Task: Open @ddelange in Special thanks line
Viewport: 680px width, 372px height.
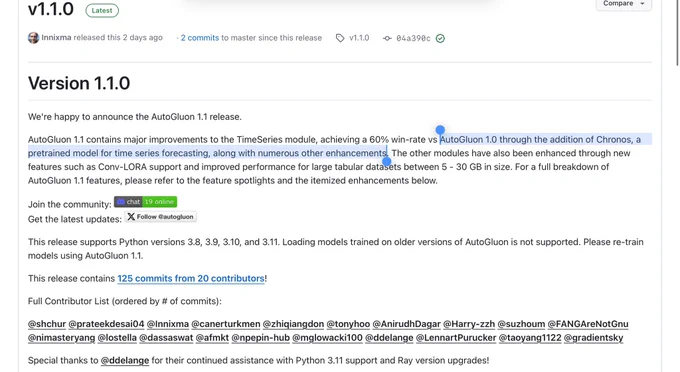Action: [x=125, y=360]
